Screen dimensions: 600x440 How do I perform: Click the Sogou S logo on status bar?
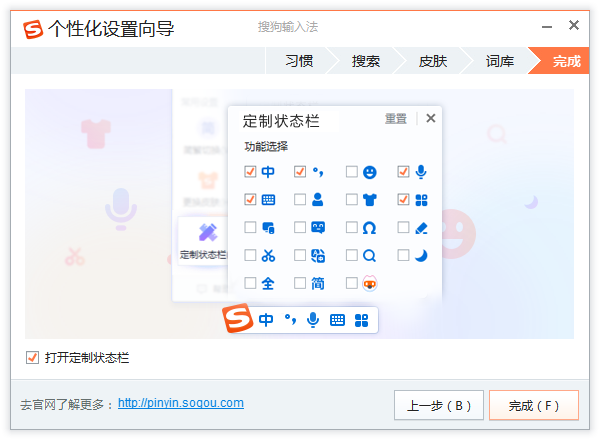[x=238, y=318]
